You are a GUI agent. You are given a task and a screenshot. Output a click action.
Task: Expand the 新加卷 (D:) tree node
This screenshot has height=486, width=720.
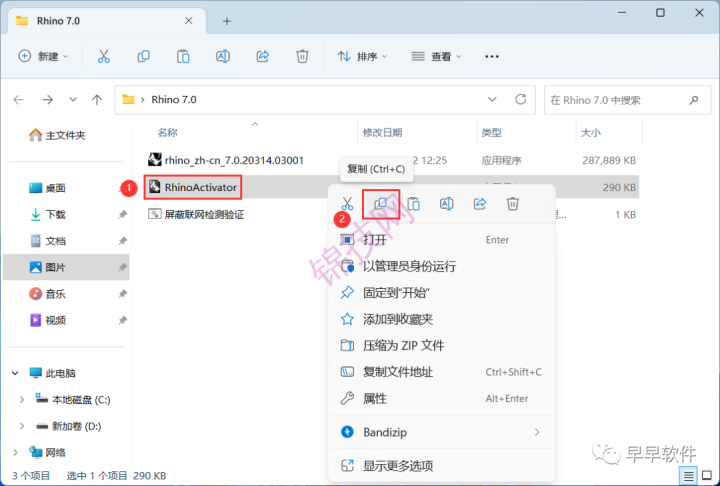point(22,426)
